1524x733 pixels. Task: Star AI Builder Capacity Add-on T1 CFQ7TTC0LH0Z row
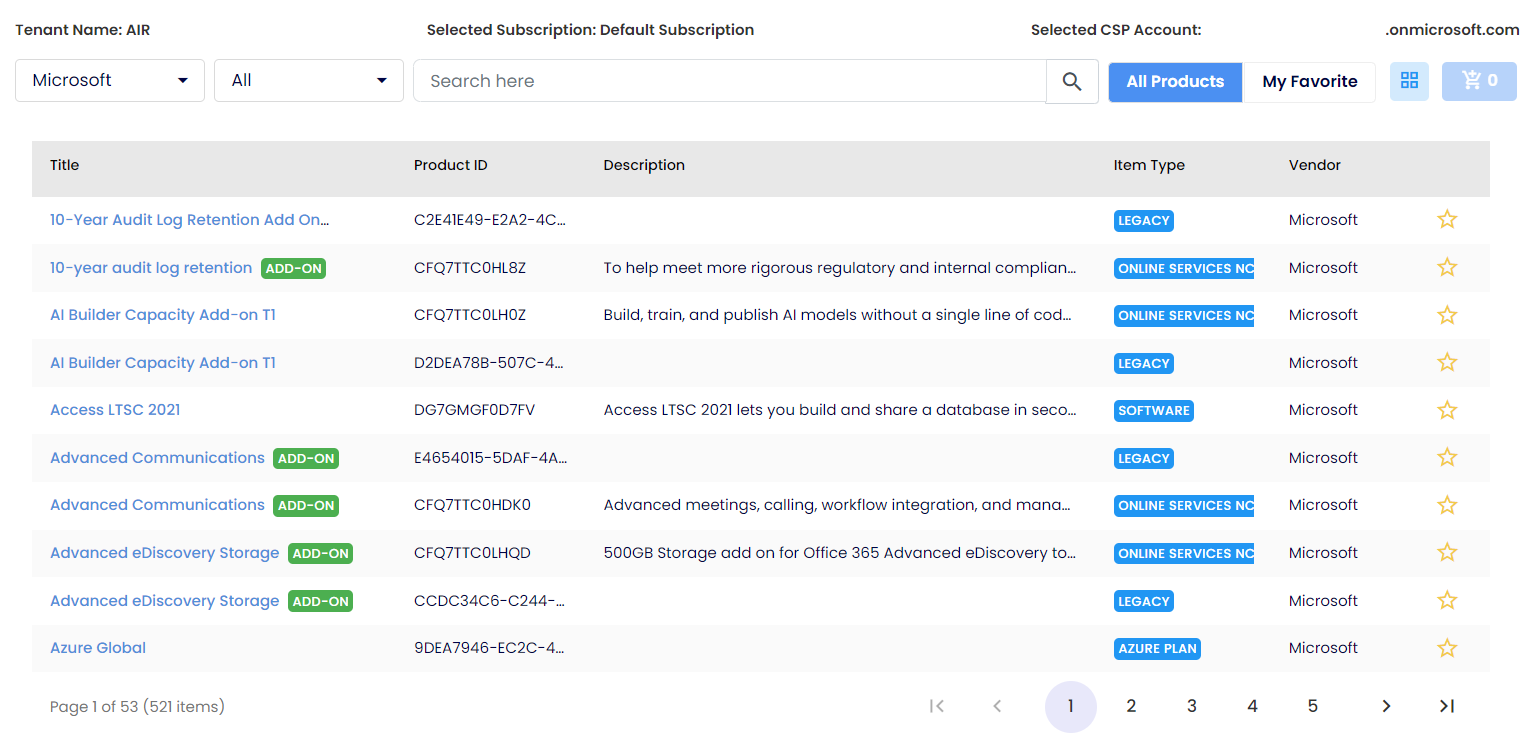[1447, 315]
